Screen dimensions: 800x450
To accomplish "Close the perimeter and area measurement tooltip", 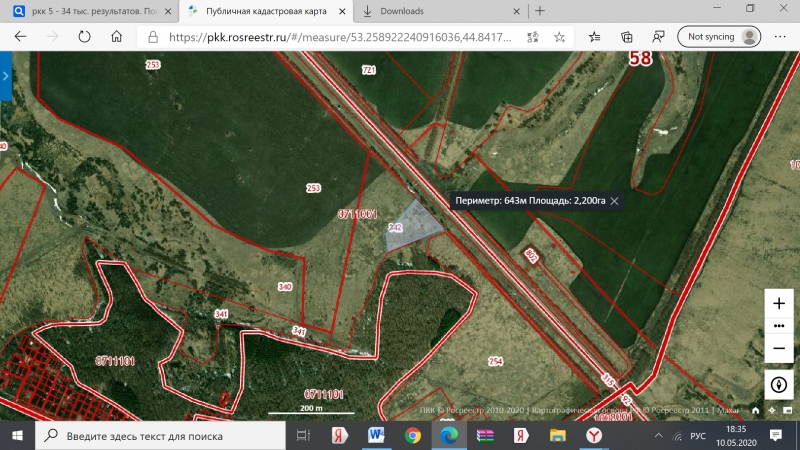I will point(615,201).
